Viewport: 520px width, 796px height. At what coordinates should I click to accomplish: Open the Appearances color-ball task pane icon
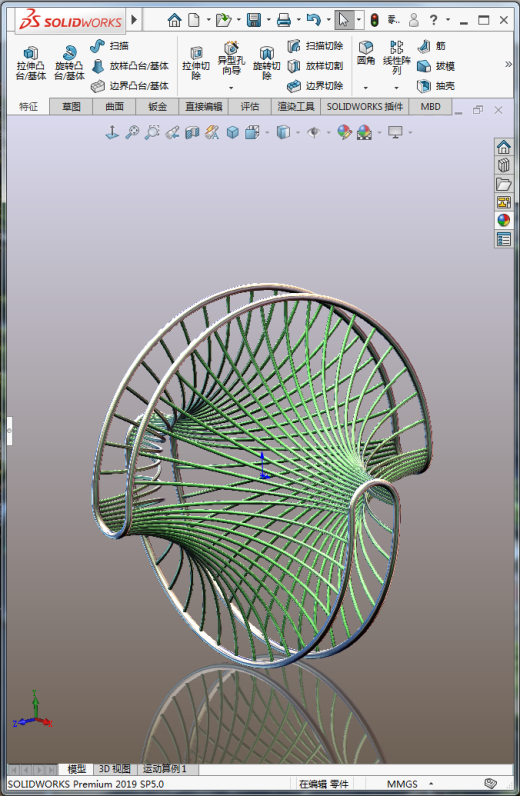point(503,220)
